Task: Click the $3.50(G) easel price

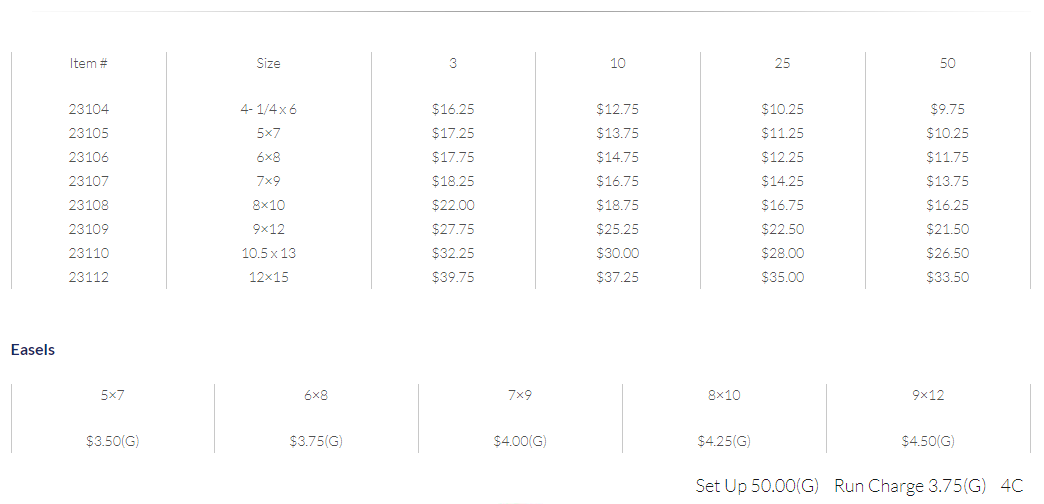Action: click(113, 441)
